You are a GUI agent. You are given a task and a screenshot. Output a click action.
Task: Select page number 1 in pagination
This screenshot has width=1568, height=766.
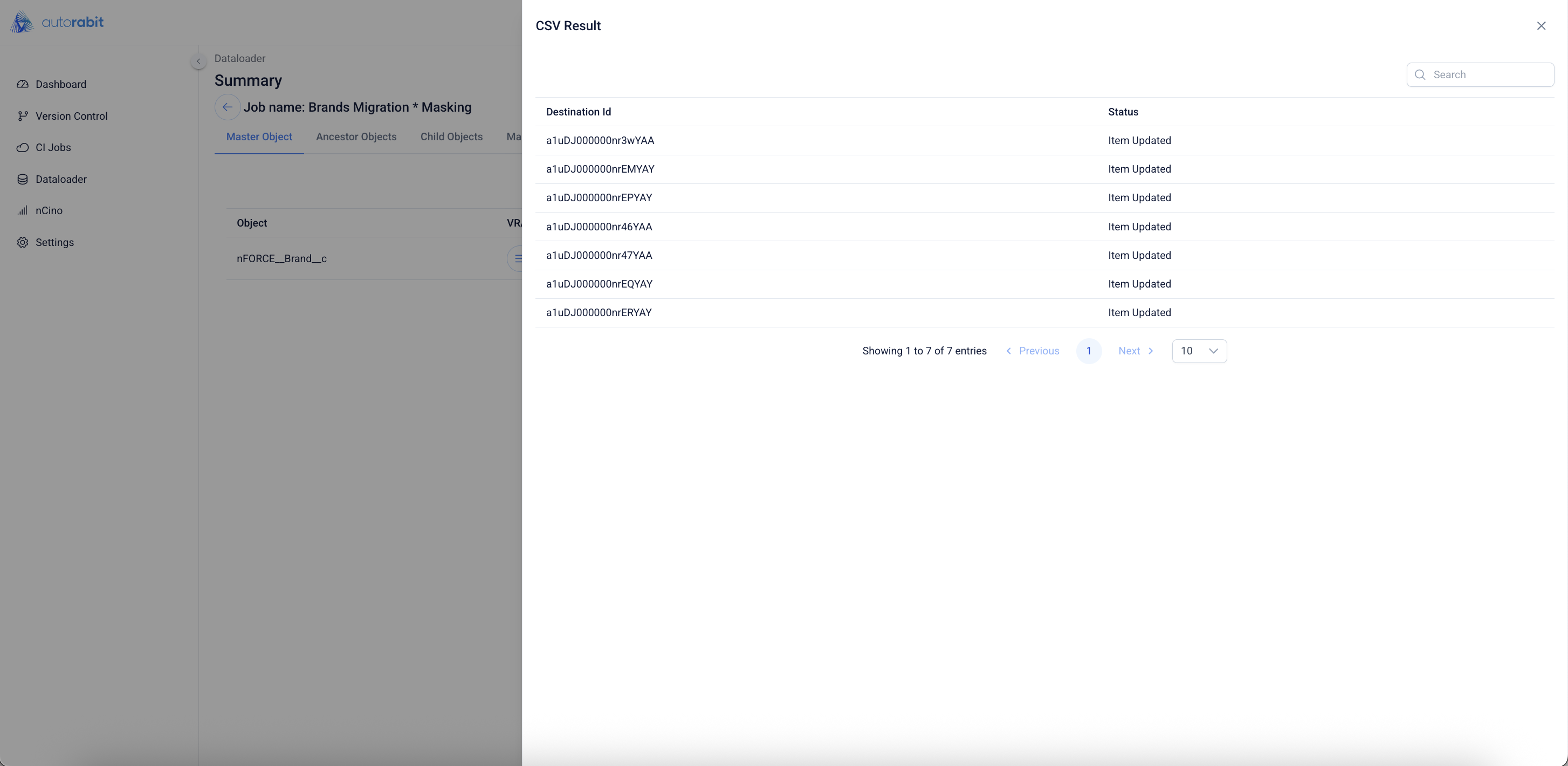click(1088, 351)
